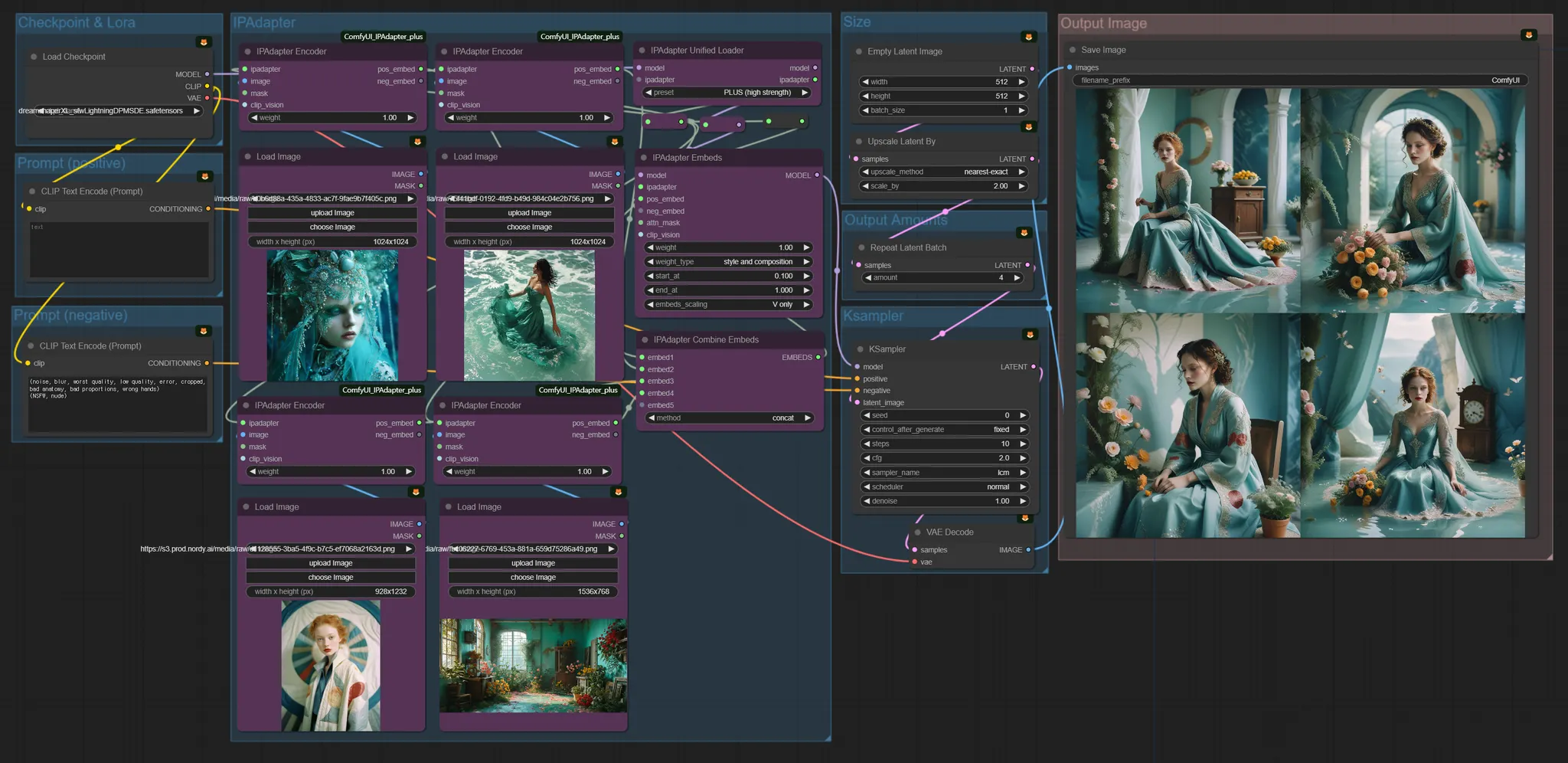1568x763 pixels.
Task: Click the fox badge icon above KSampler node
Action: (x=1030, y=335)
